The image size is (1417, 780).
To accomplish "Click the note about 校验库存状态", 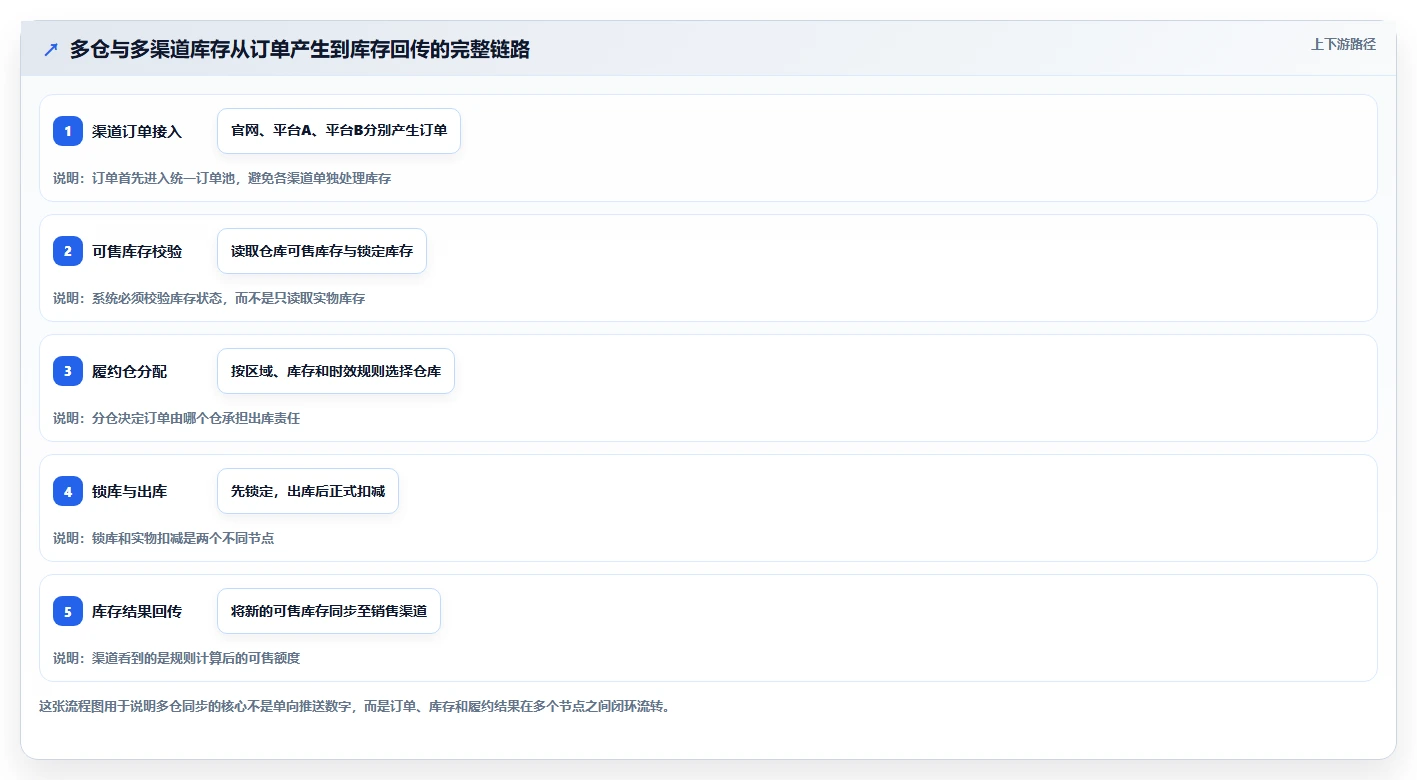I will pyautogui.click(x=209, y=298).
